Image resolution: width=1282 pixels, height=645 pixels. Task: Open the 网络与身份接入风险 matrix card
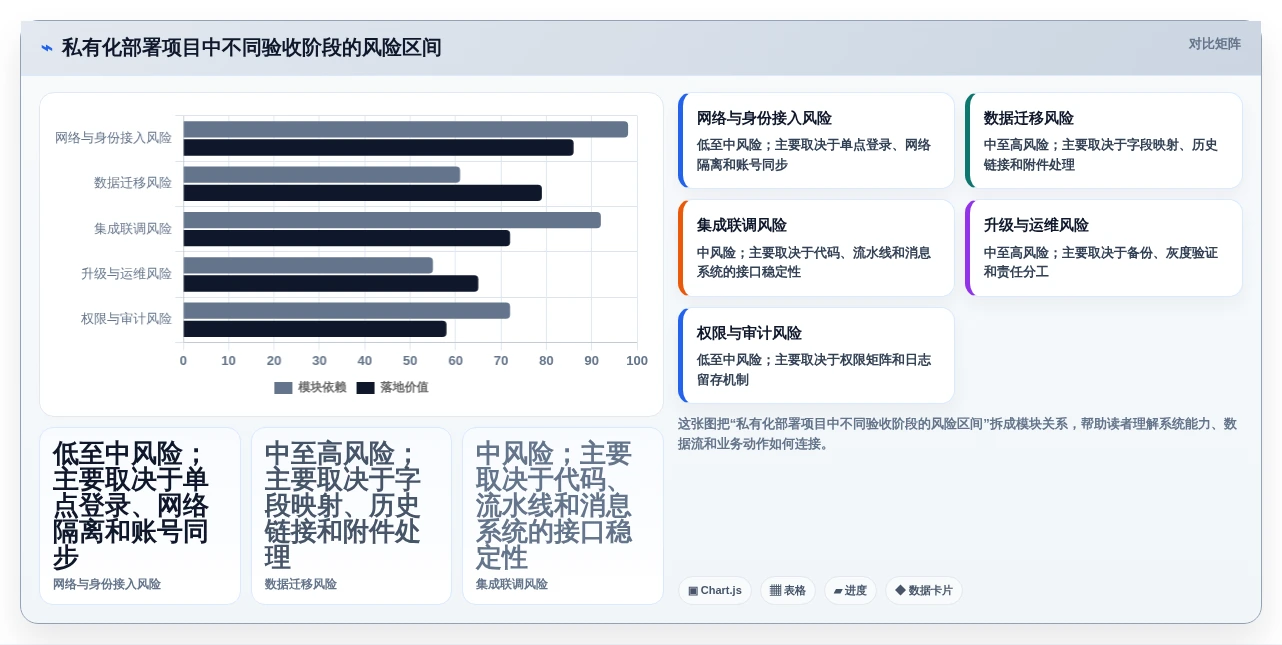pyautogui.click(x=816, y=141)
